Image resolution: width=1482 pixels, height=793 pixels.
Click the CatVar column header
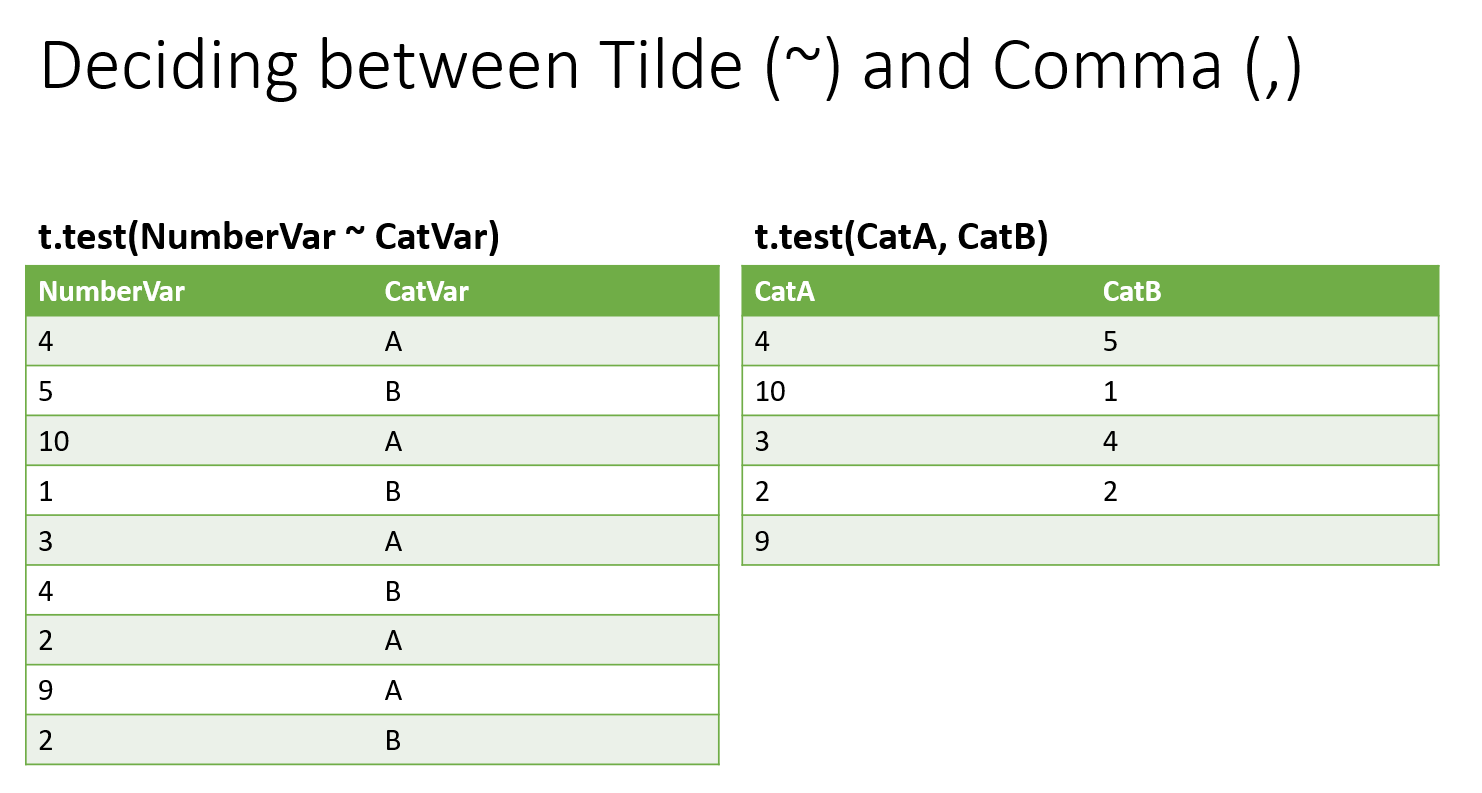pyautogui.click(x=546, y=291)
